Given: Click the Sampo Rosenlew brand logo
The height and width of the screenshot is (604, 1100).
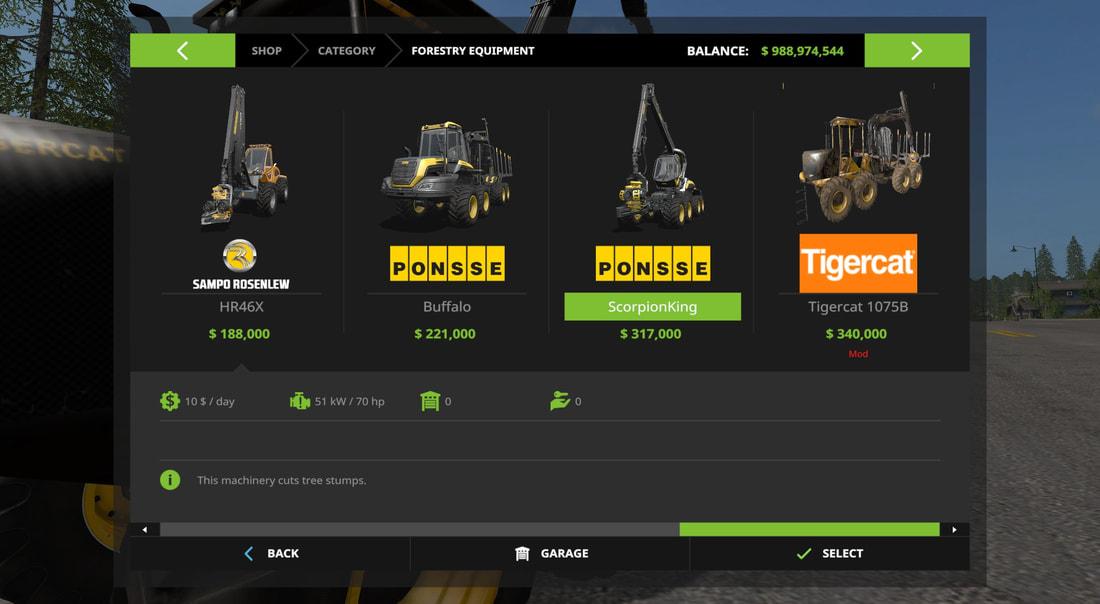Looking at the screenshot, I should 241,264.
